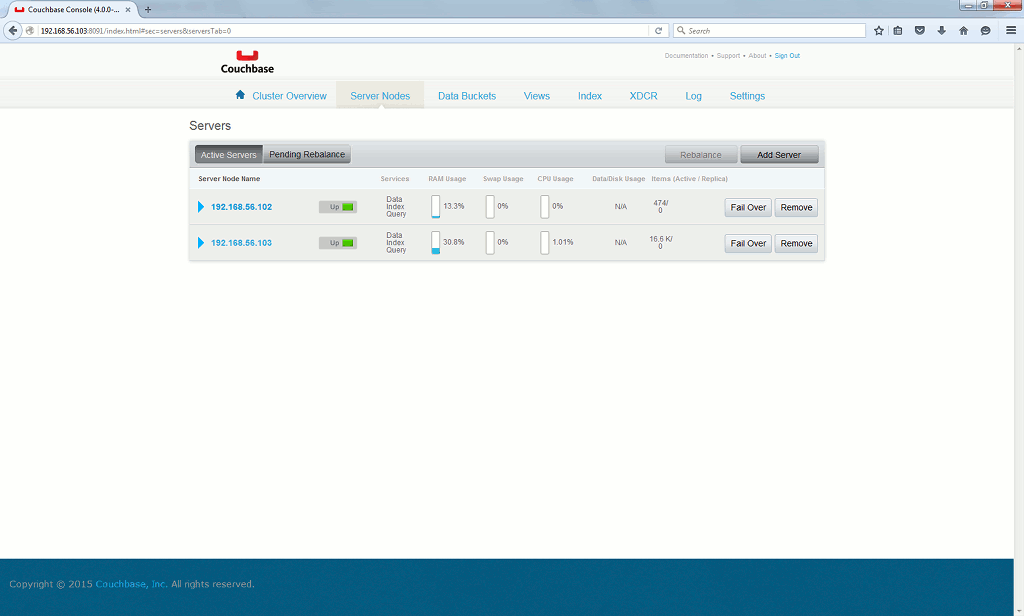Open the XDCR tab
Viewport: 1024px width, 616px height.
(x=643, y=96)
